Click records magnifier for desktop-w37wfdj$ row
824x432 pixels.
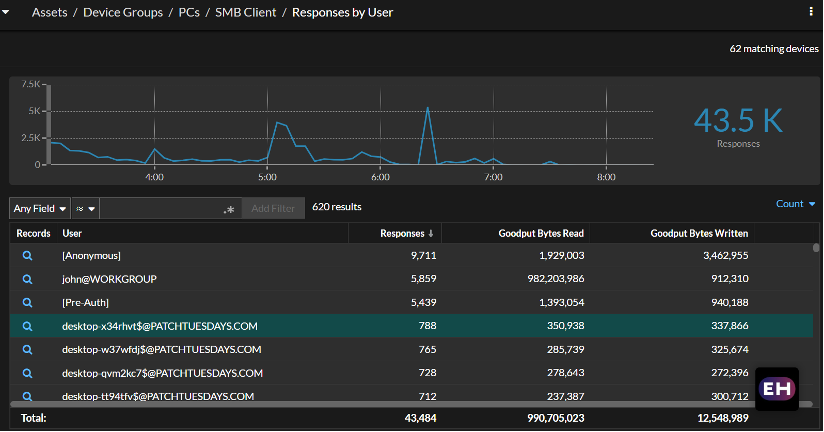(x=28, y=349)
